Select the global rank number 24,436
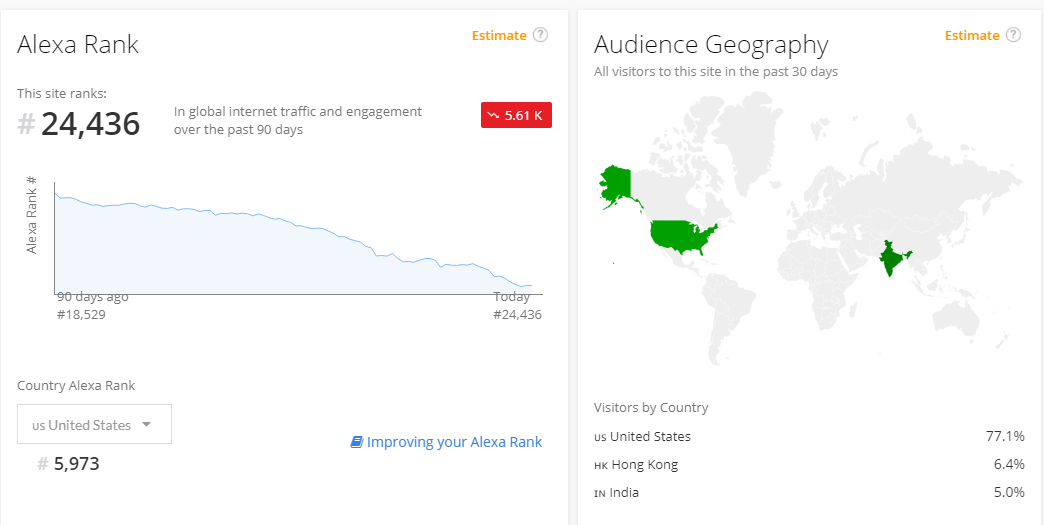 click(91, 124)
